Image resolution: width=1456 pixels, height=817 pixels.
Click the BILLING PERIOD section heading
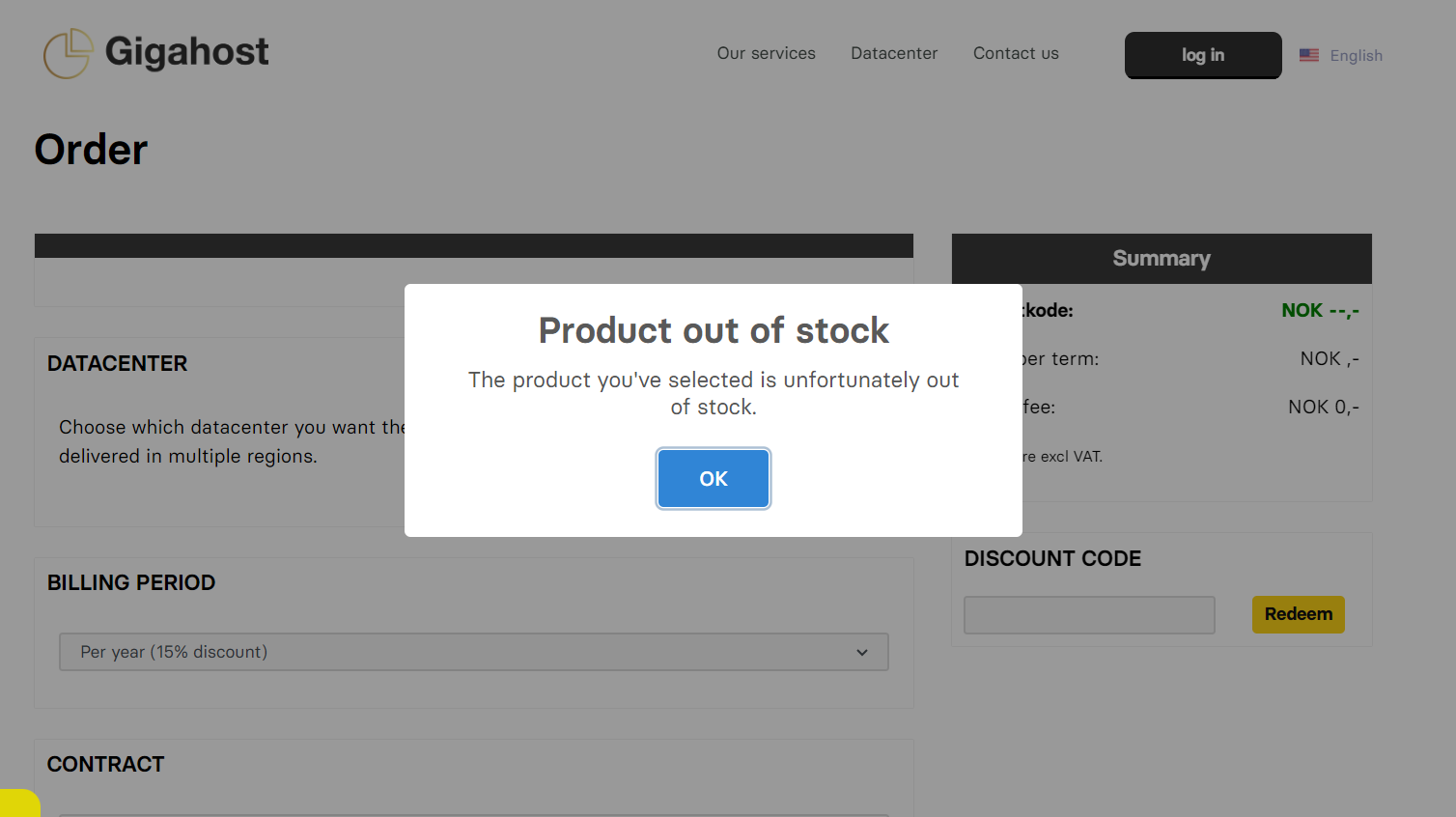pos(131,583)
